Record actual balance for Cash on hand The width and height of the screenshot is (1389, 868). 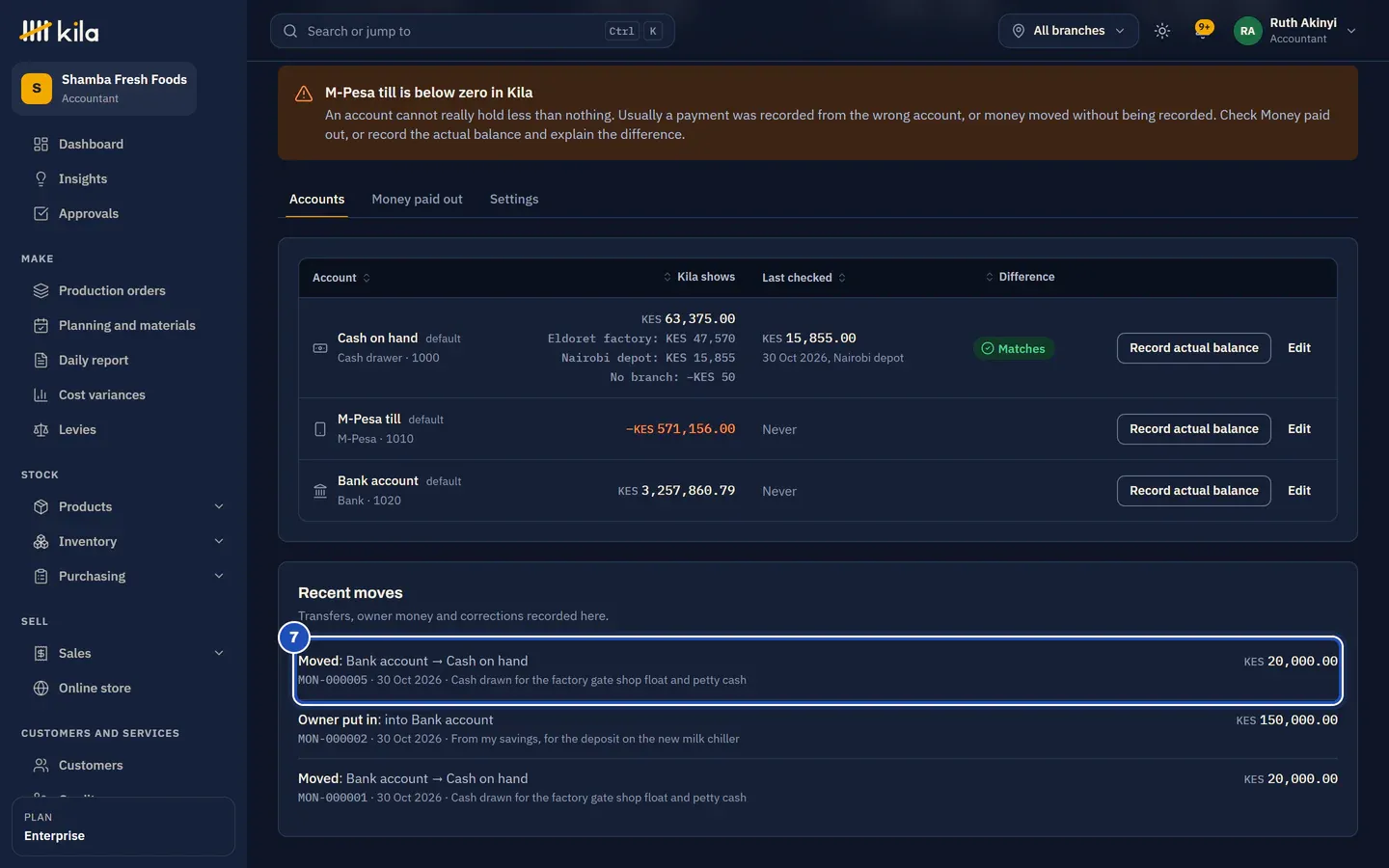pyautogui.click(x=1194, y=348)
